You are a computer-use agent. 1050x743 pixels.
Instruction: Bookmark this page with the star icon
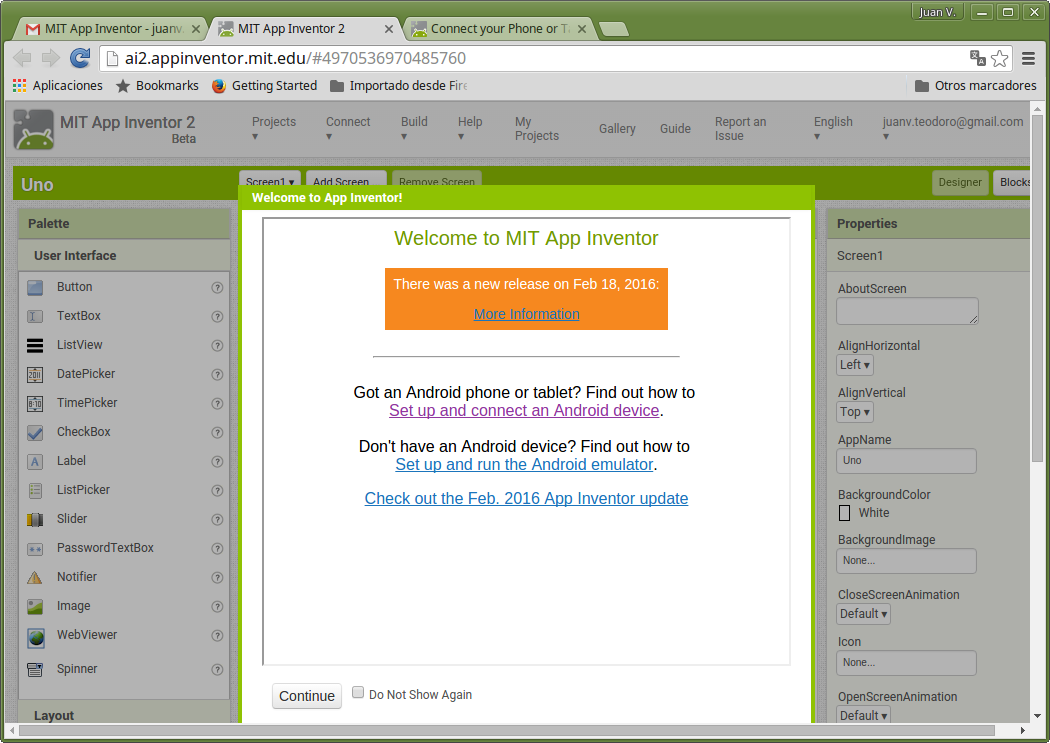999,58
